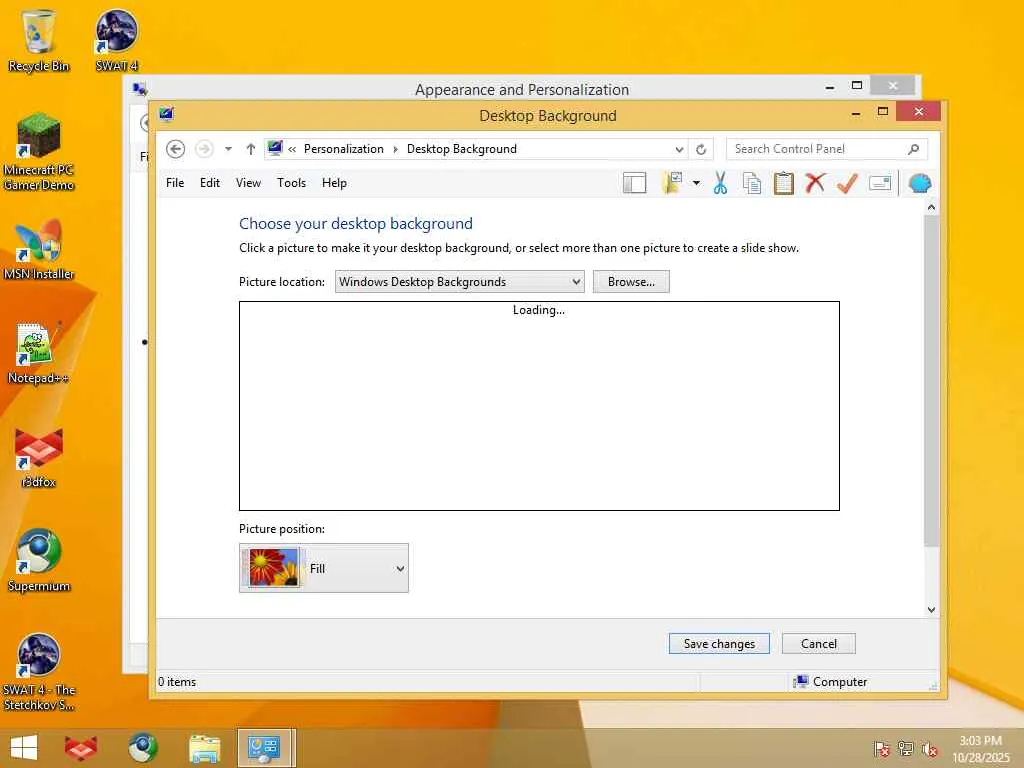Click the preview pane layout toolbar icon
This screenshot has height=768, width=1024.
634,184
